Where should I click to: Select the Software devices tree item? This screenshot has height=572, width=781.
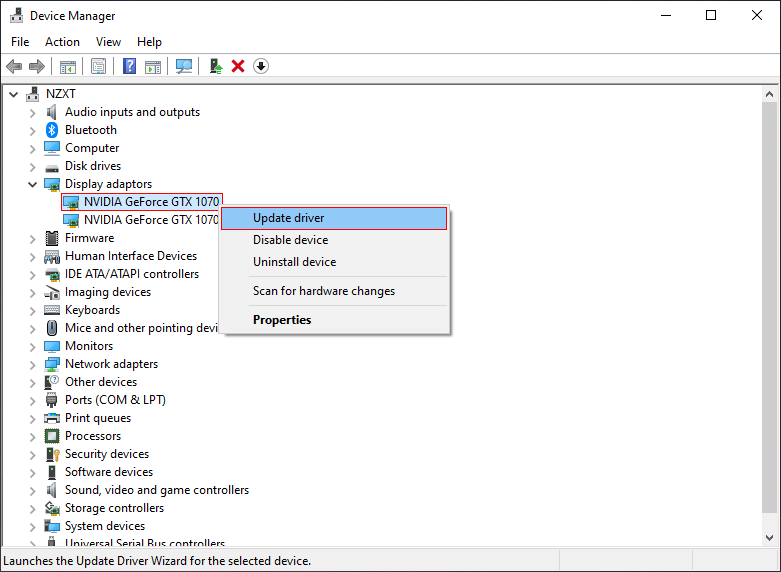point(109,472)
